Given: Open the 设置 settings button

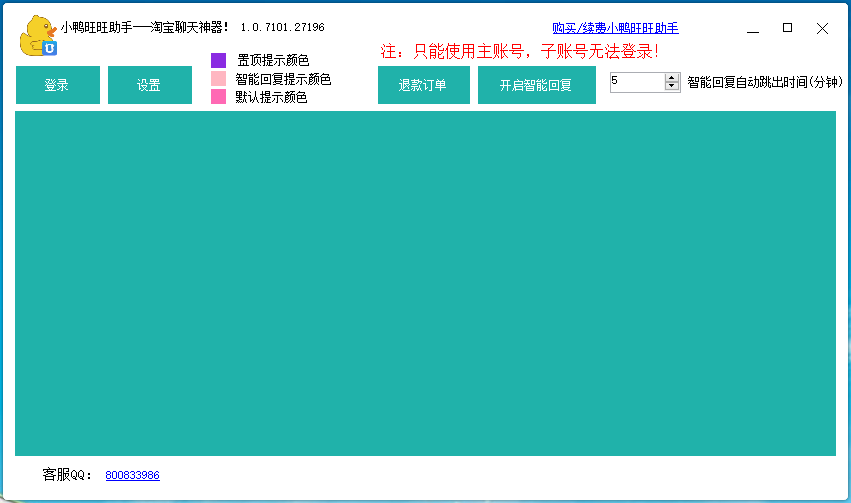Looking at the screenshot, I should click(x=150, y=85).
